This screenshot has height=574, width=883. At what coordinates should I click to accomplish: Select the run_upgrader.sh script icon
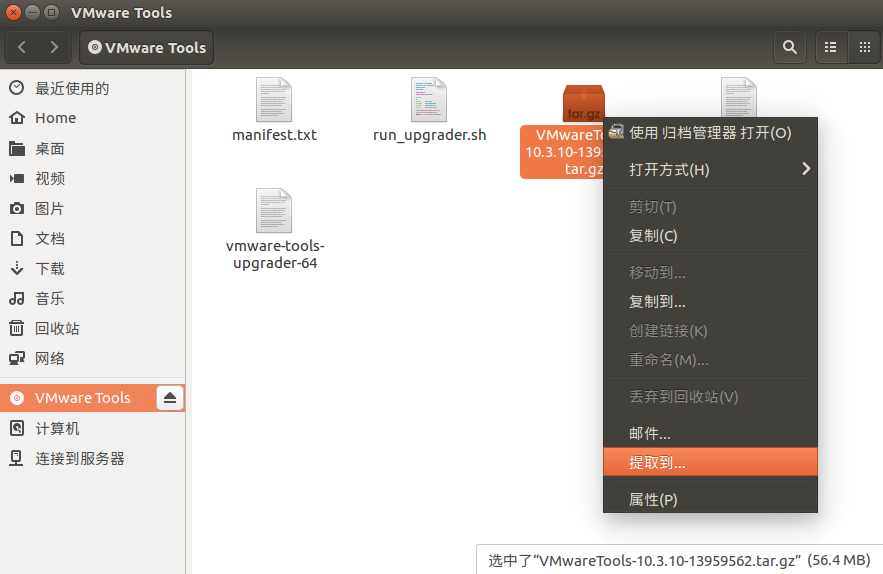pyautogui.click(x=429, y=100)
